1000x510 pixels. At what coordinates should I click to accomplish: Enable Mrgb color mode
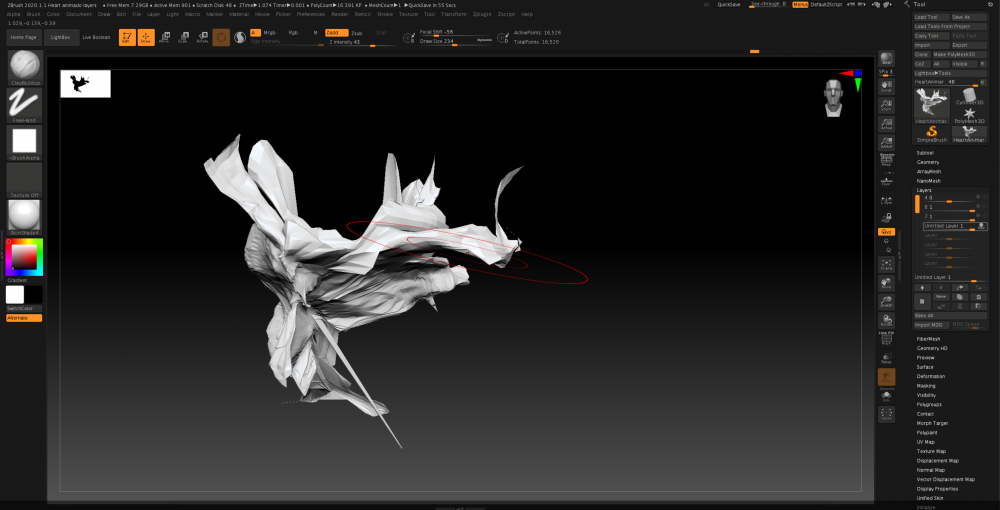click(x=270, y=33)
